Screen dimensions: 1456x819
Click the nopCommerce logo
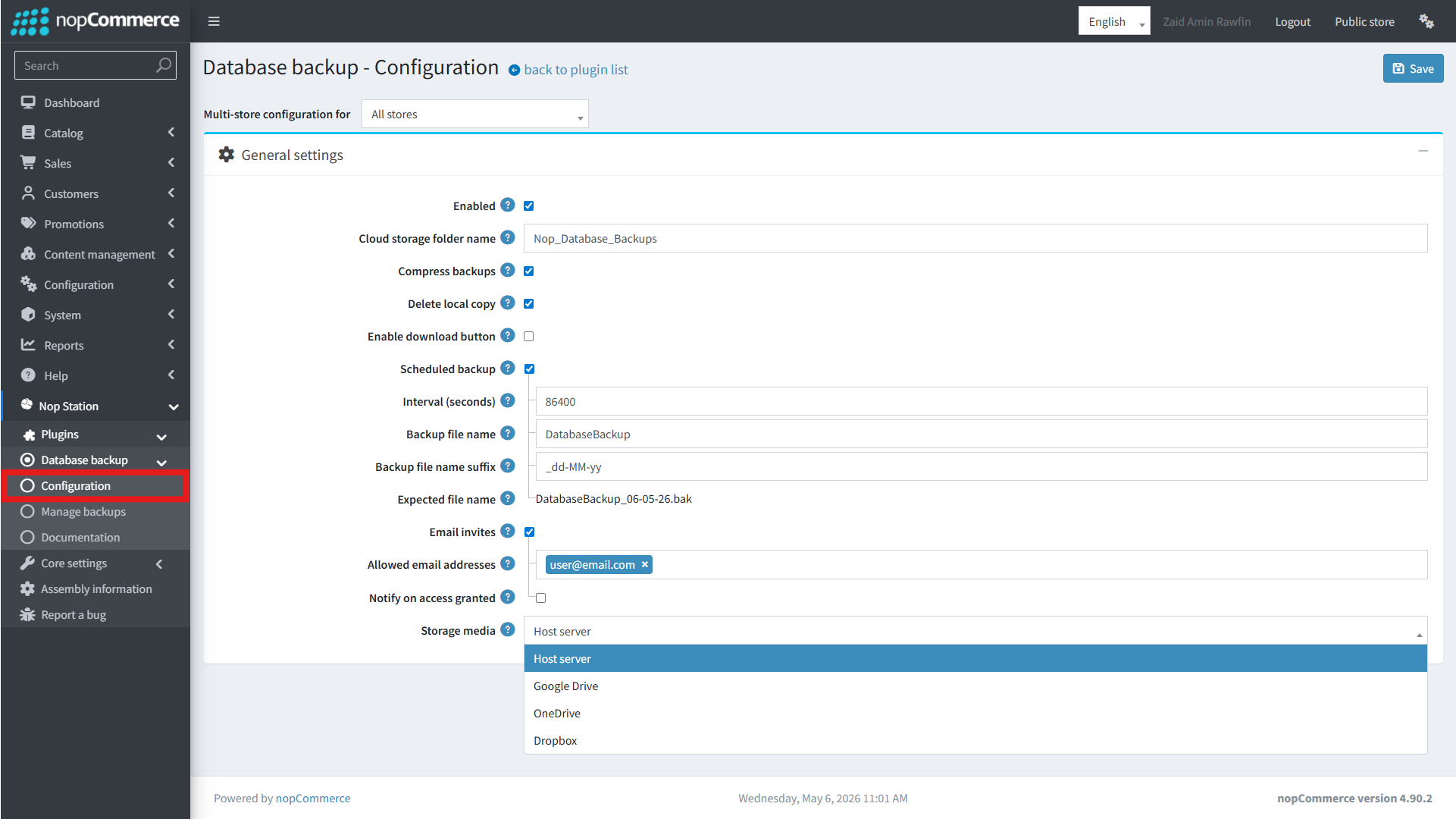pos(96,21)
